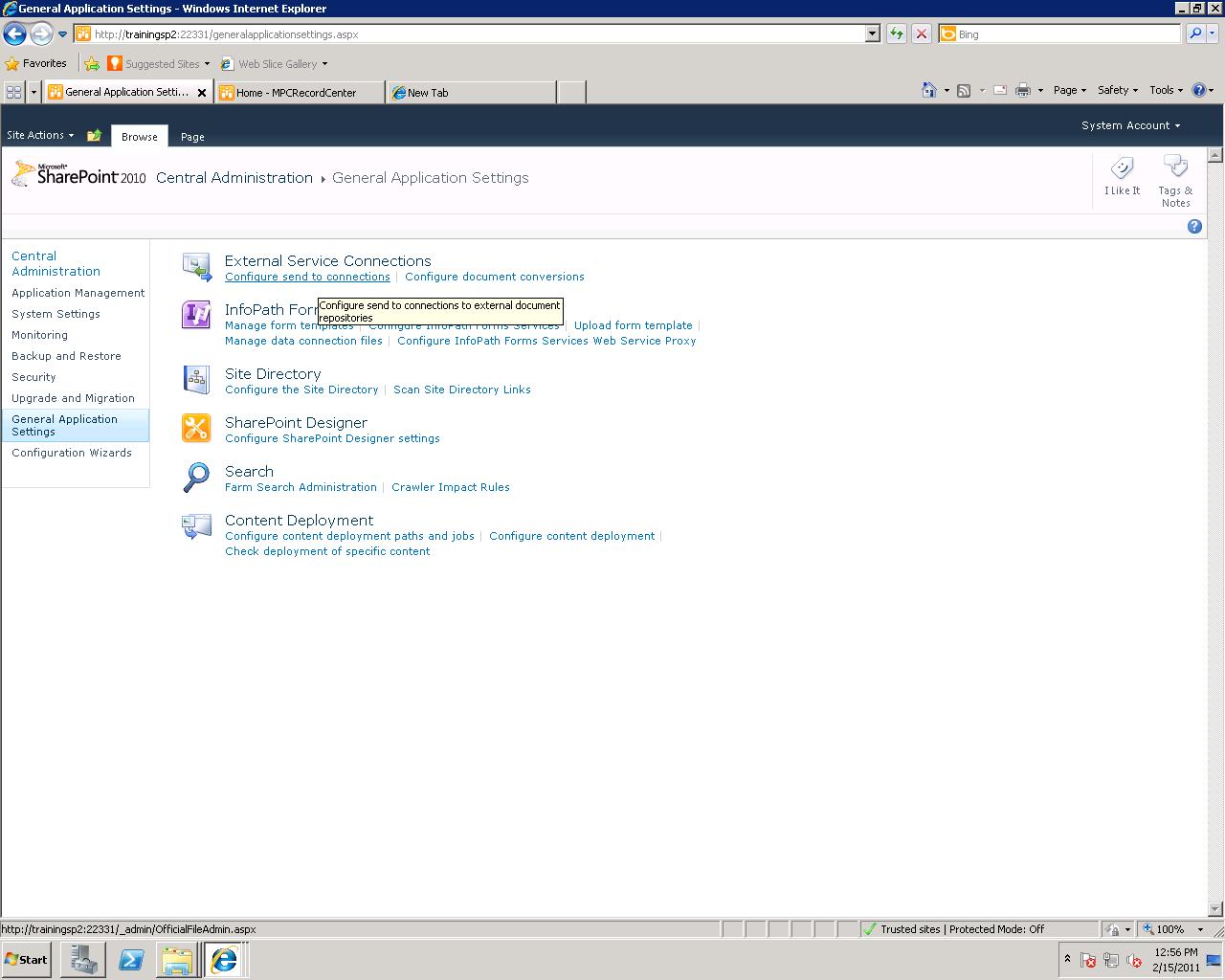
Task: Open the Safety menu dropdown
Action: point(1117,90)
